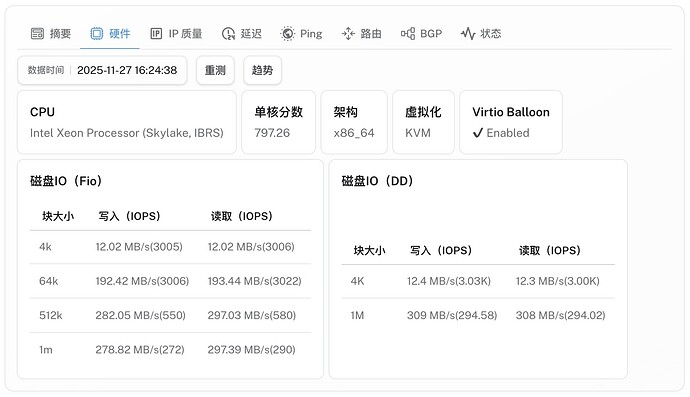Click the 摘要 summary tab icon

click(37, 33)
